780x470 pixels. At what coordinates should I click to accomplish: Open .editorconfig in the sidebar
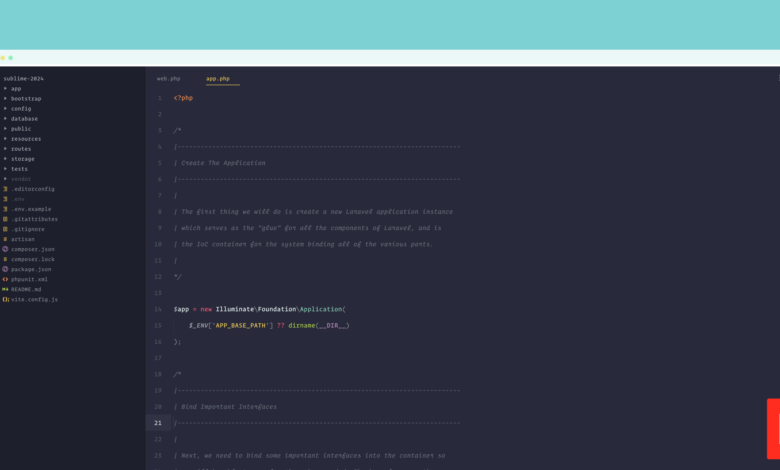click(33, 189)
